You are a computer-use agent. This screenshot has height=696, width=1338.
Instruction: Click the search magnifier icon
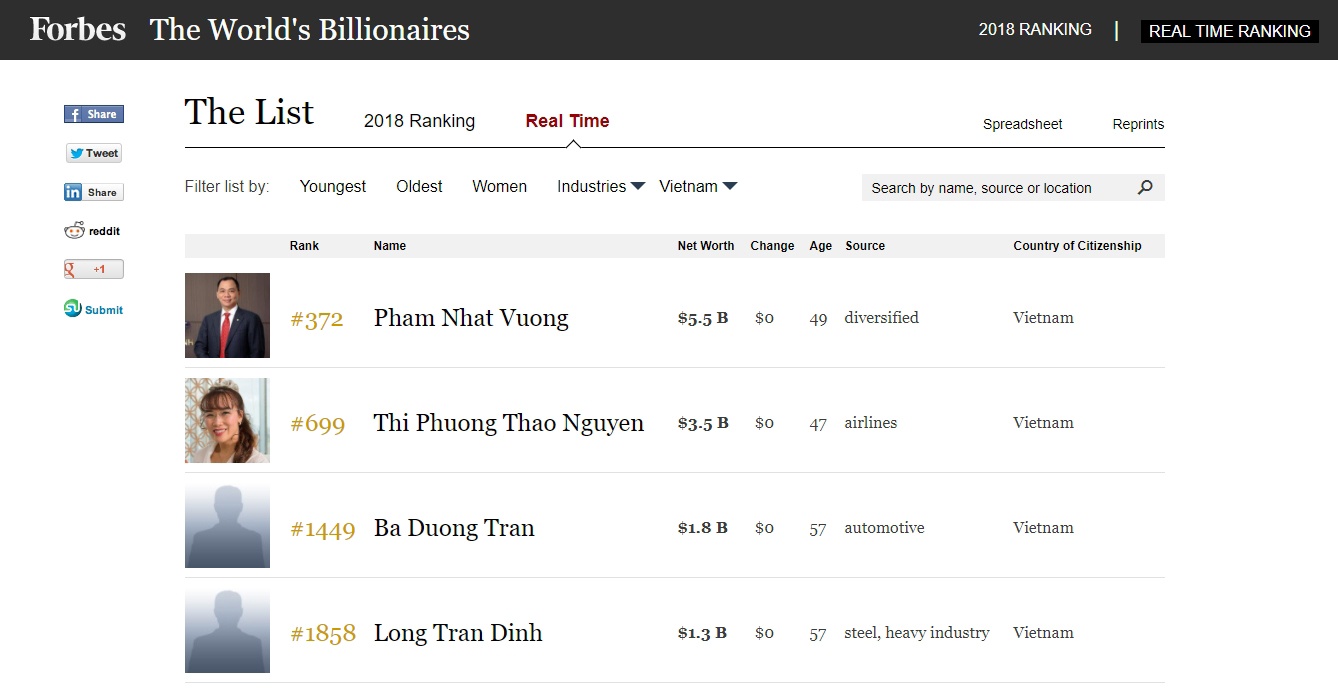(x=1144, y=187)
